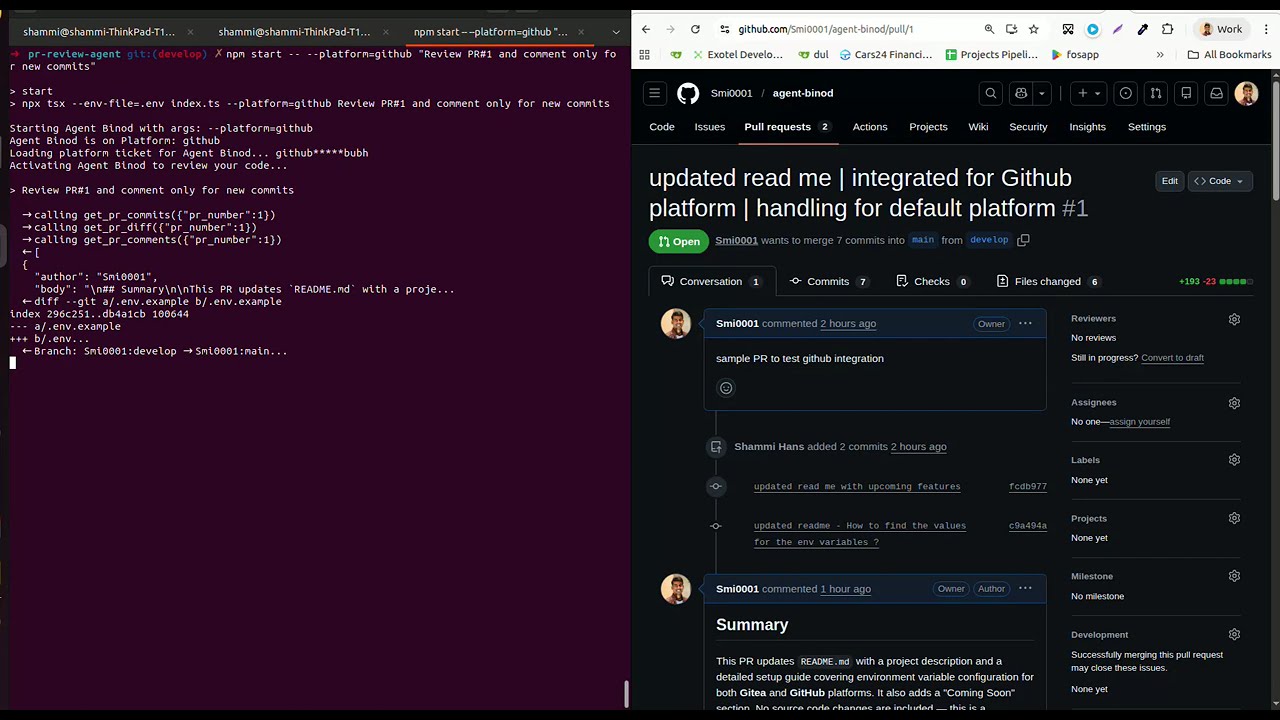This screenshot has height=720, width=1280.
Task: Go to the GitHub homepage via Octocat logo
Action: click(x=688, y=93)
